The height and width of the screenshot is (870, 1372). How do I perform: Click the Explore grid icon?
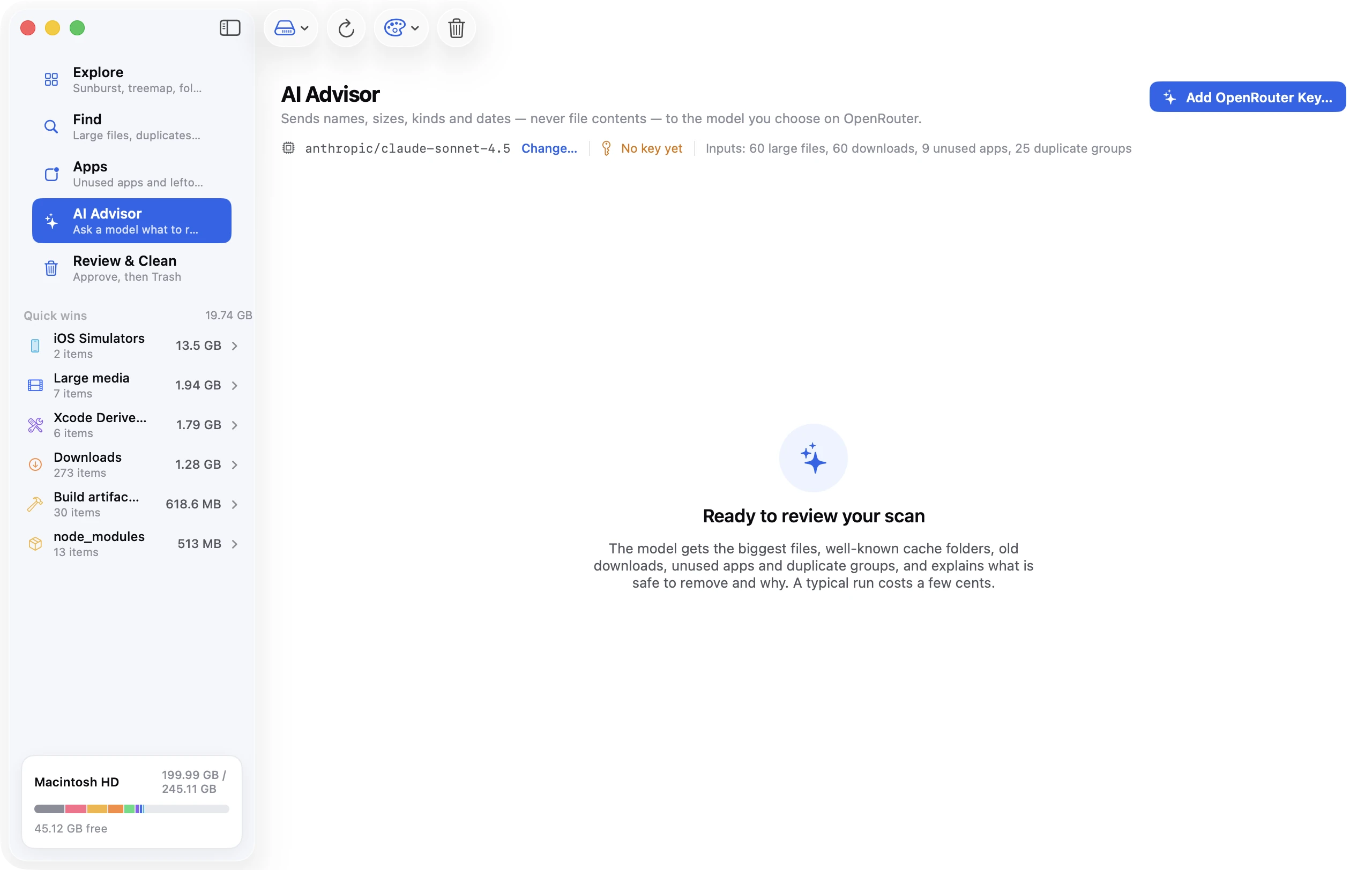point(51,79)
